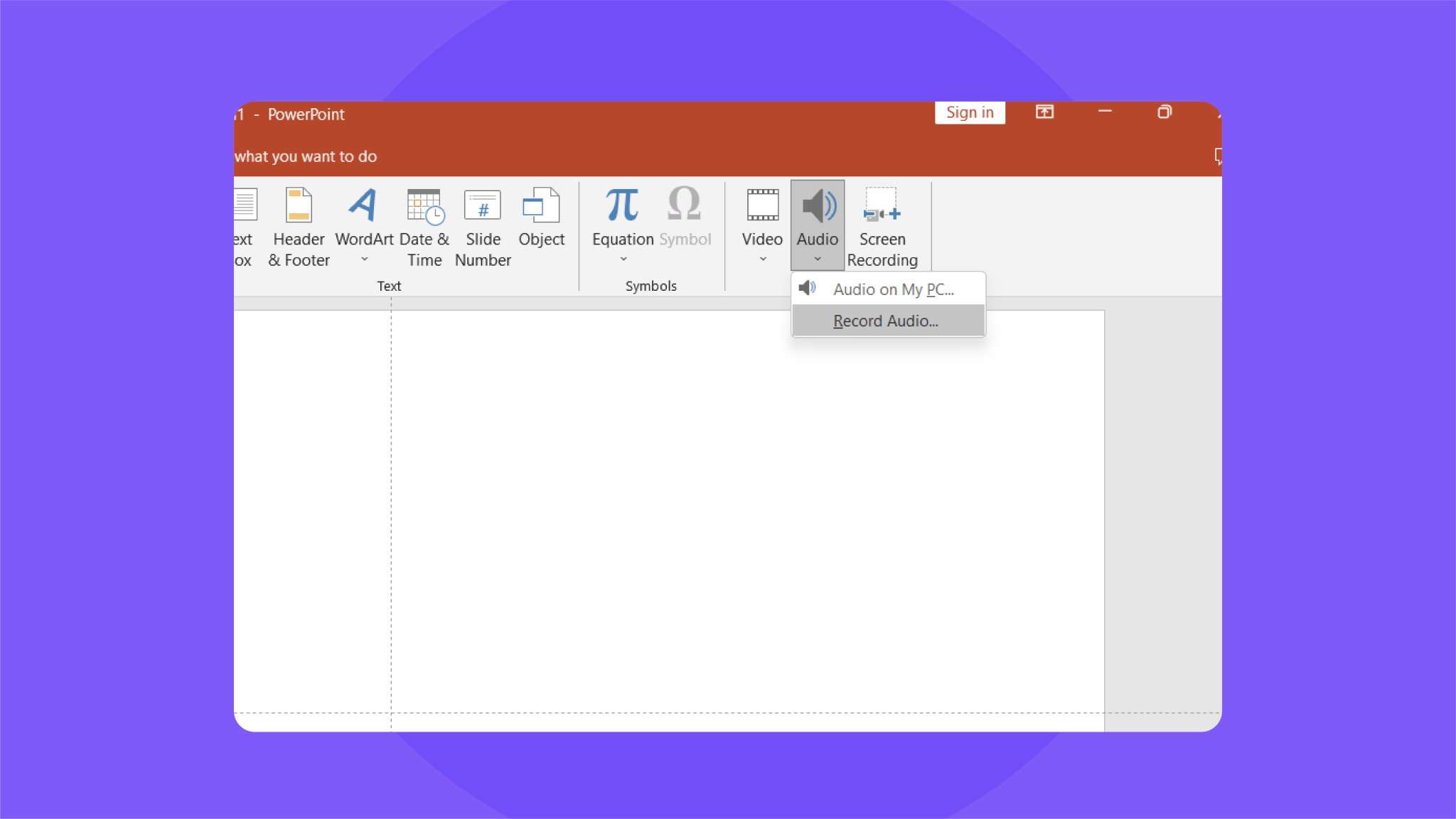
Task: Open the Video insert button
Action: tap(762, 226)
